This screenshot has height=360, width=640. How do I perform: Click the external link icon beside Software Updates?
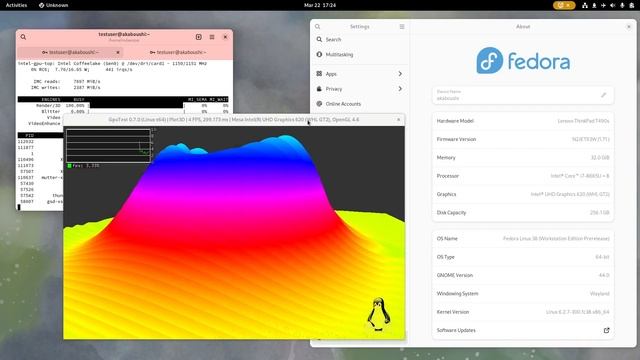pyautogui.click(x=607, y=330)
